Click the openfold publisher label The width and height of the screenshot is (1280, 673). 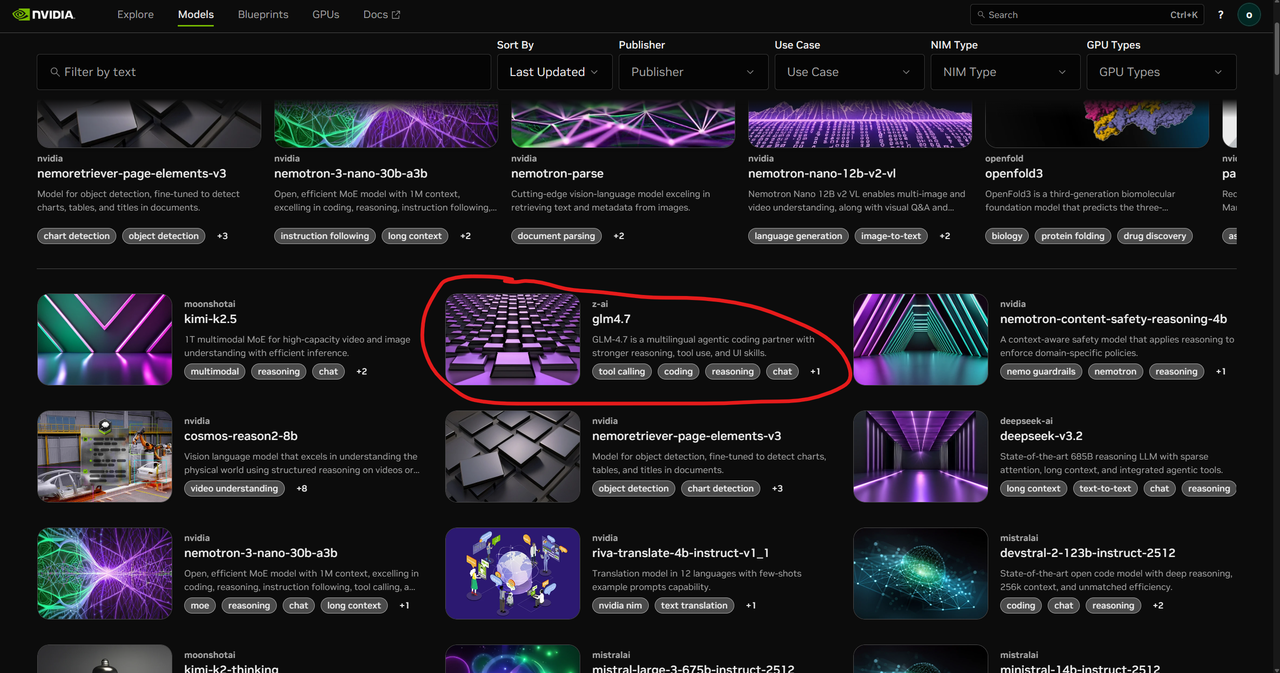(1003, 158)
